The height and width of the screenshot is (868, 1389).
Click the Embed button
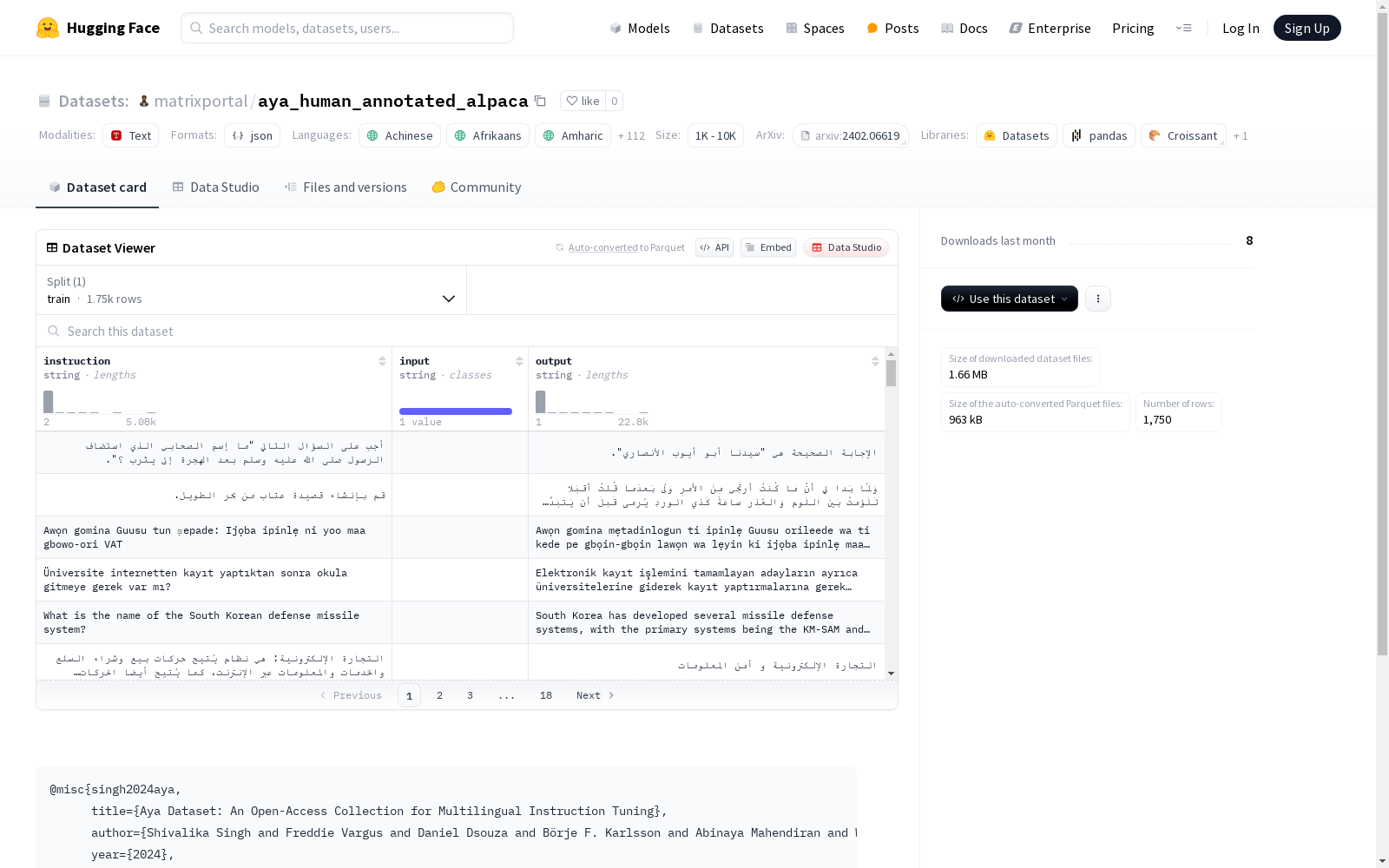click(x=768, y=247)
